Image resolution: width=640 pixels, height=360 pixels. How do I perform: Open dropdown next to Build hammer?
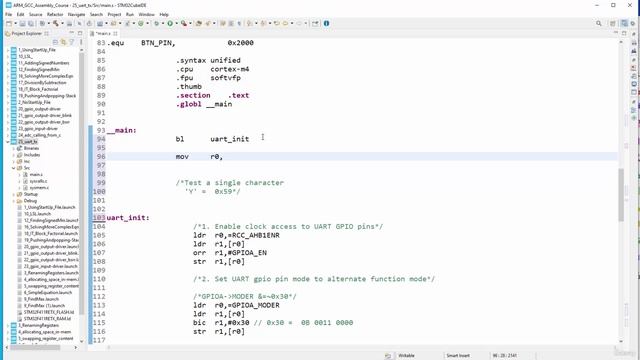62,24
